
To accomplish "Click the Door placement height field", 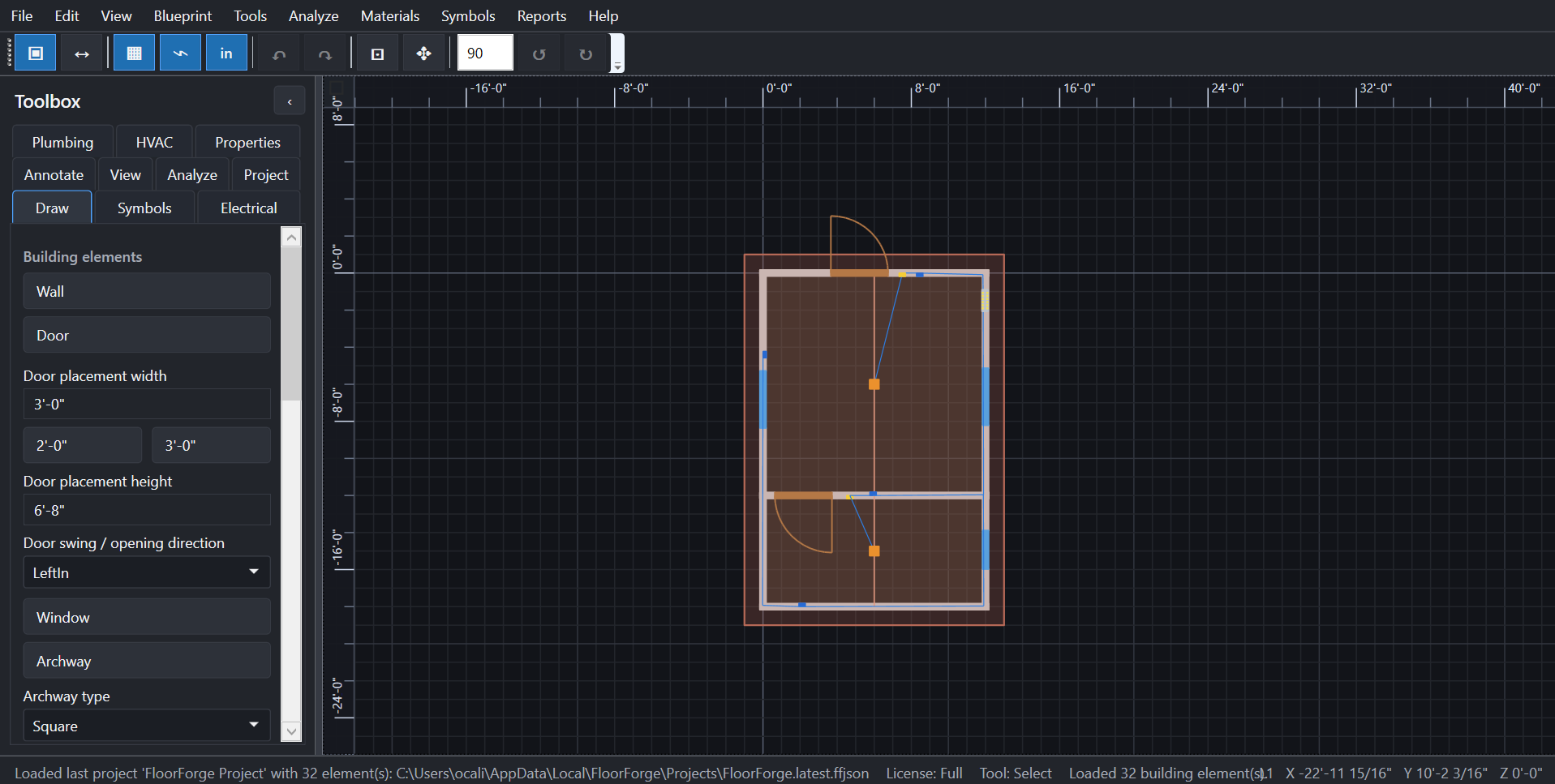I will [147, 510].
